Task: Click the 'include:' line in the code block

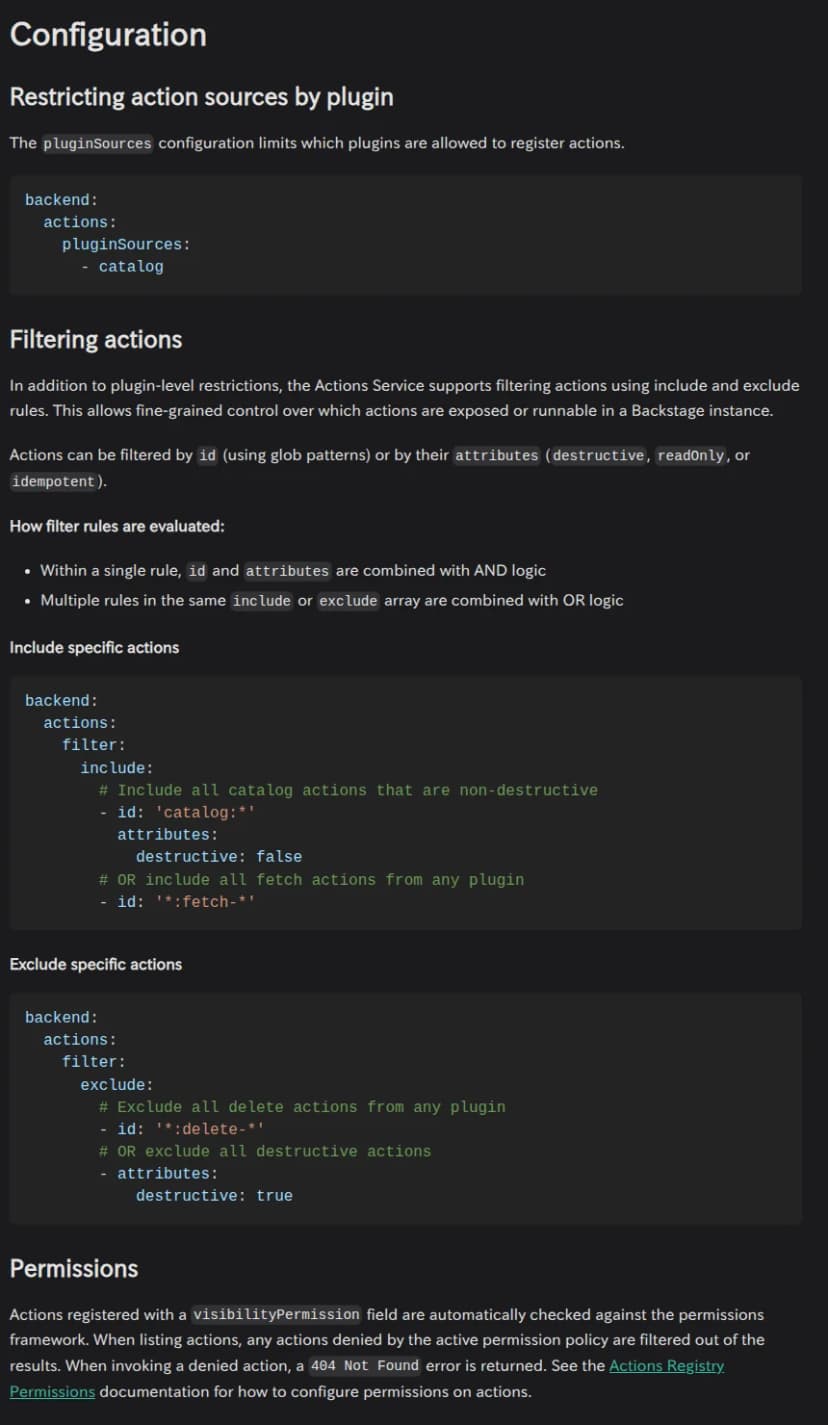Action: pos(117,768)
